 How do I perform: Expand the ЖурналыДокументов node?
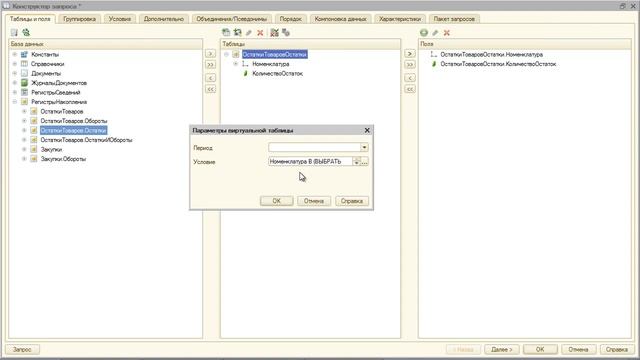point(15,83)
